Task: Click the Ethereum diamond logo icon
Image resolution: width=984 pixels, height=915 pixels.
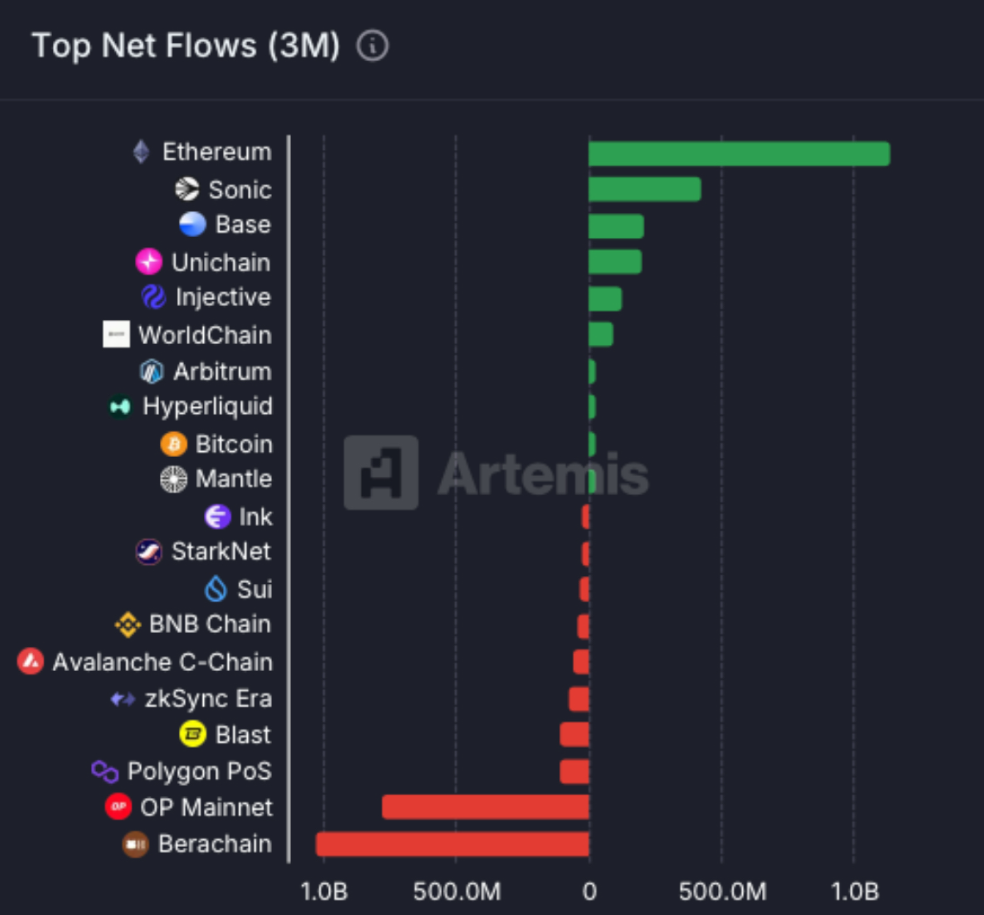Action: pyautogui.click(x=141, y=152)
